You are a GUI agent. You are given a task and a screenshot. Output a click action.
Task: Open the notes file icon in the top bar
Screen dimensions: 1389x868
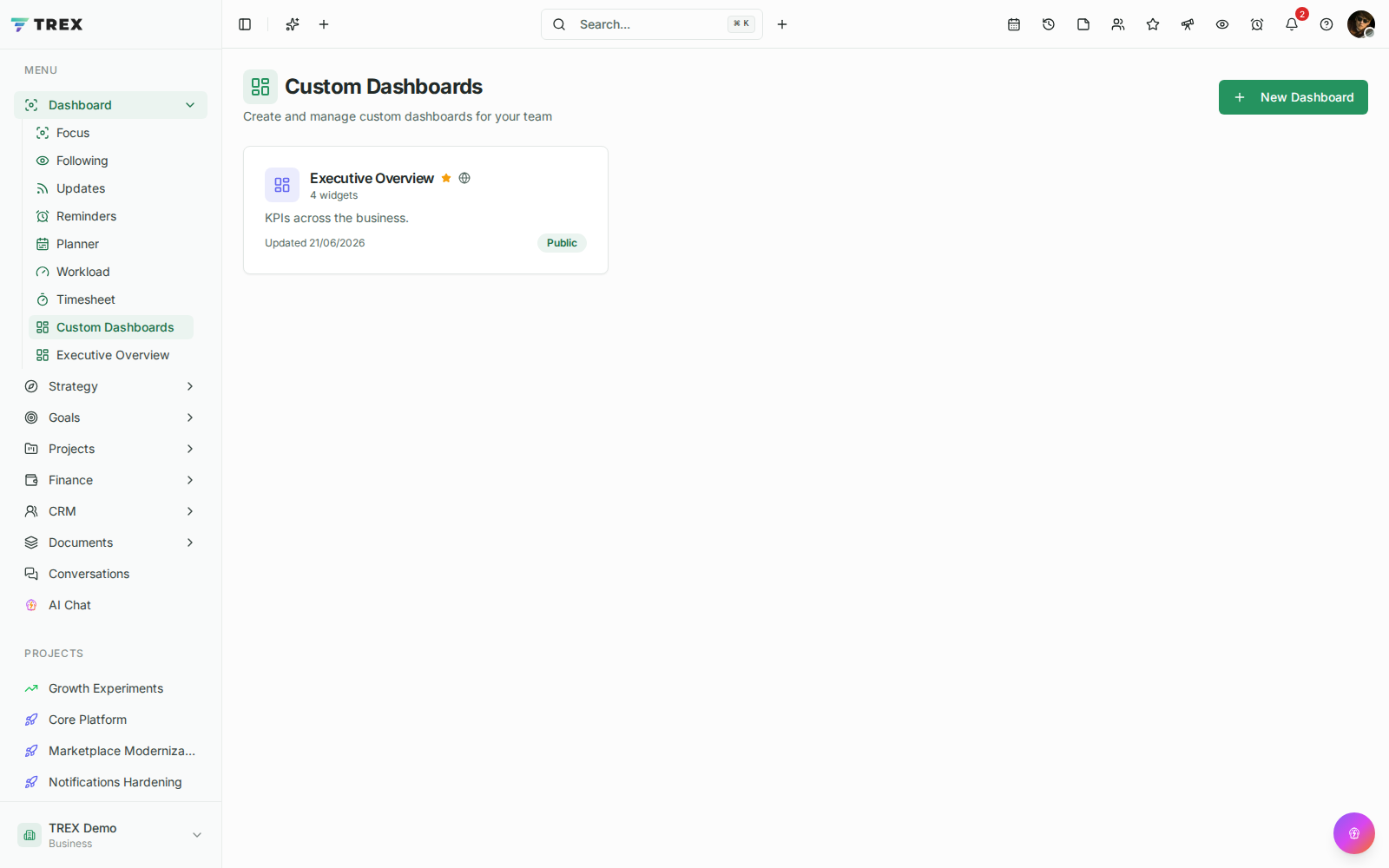click(x=1083, y=24)
